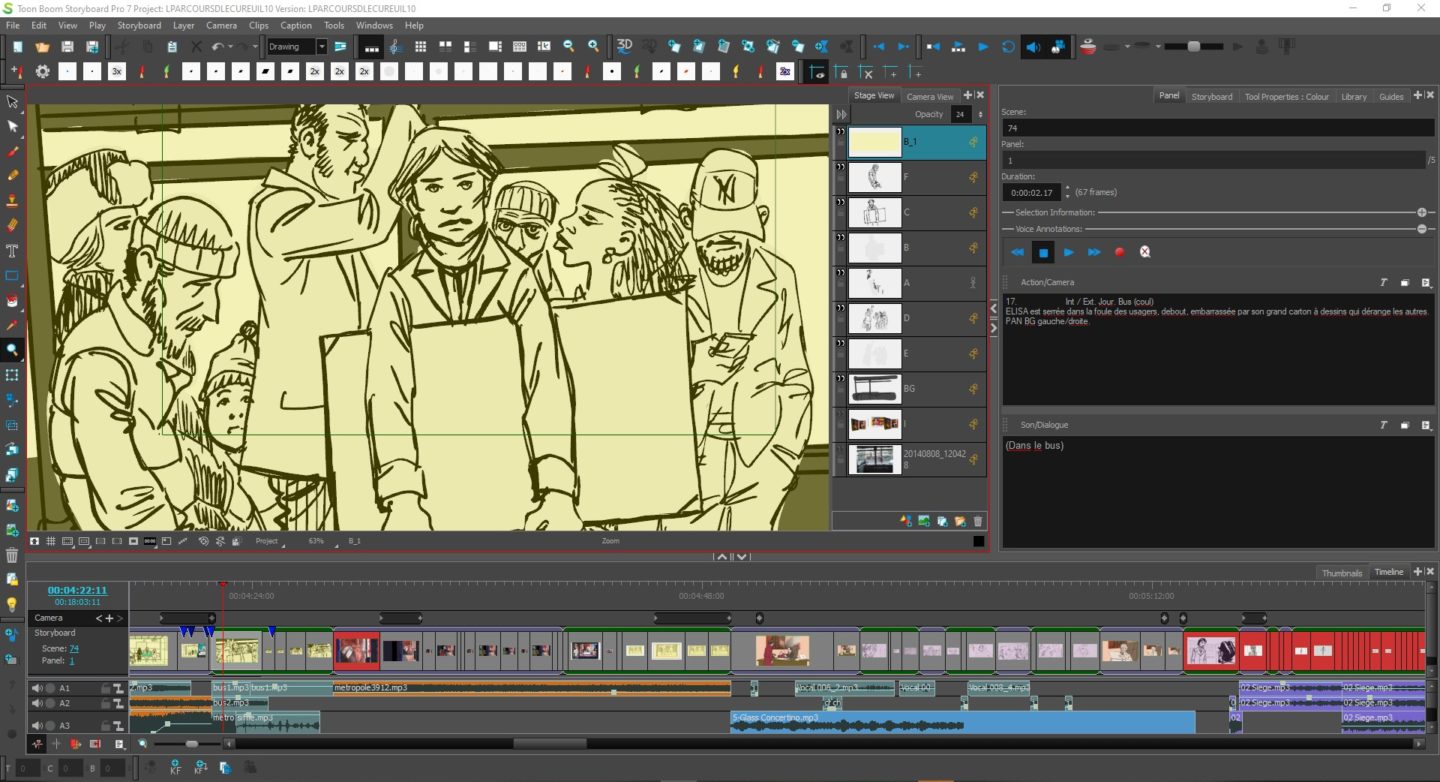Click the 3D scene toggle icon in top toolbar
This screenshot has width=1440, height=782.
(624, 46)
